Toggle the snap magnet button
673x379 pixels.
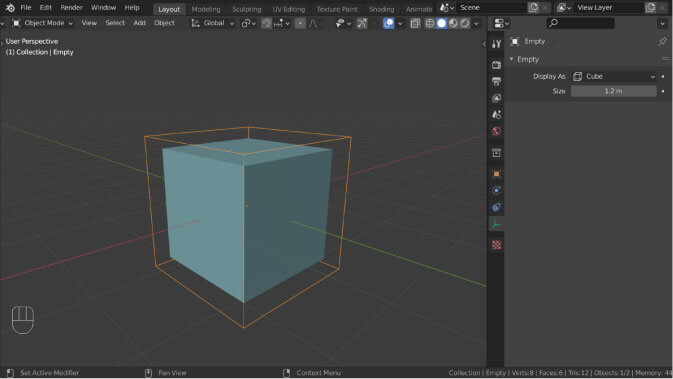(x=266, y=23)
